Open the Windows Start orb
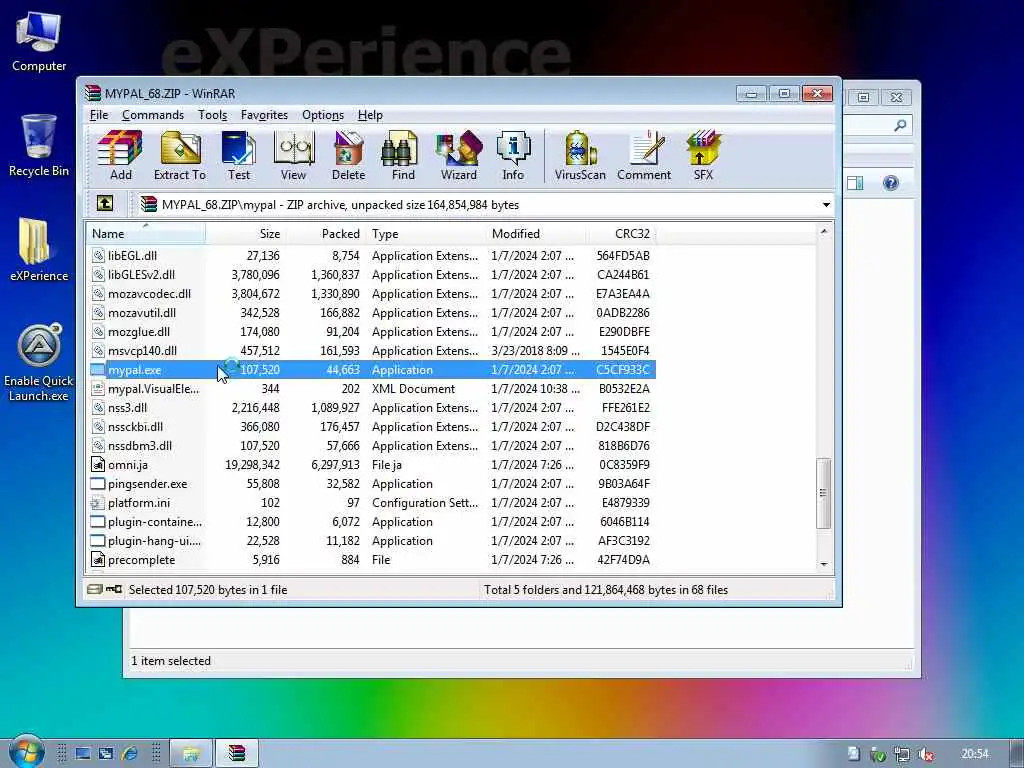 click(x=26, y=751)
